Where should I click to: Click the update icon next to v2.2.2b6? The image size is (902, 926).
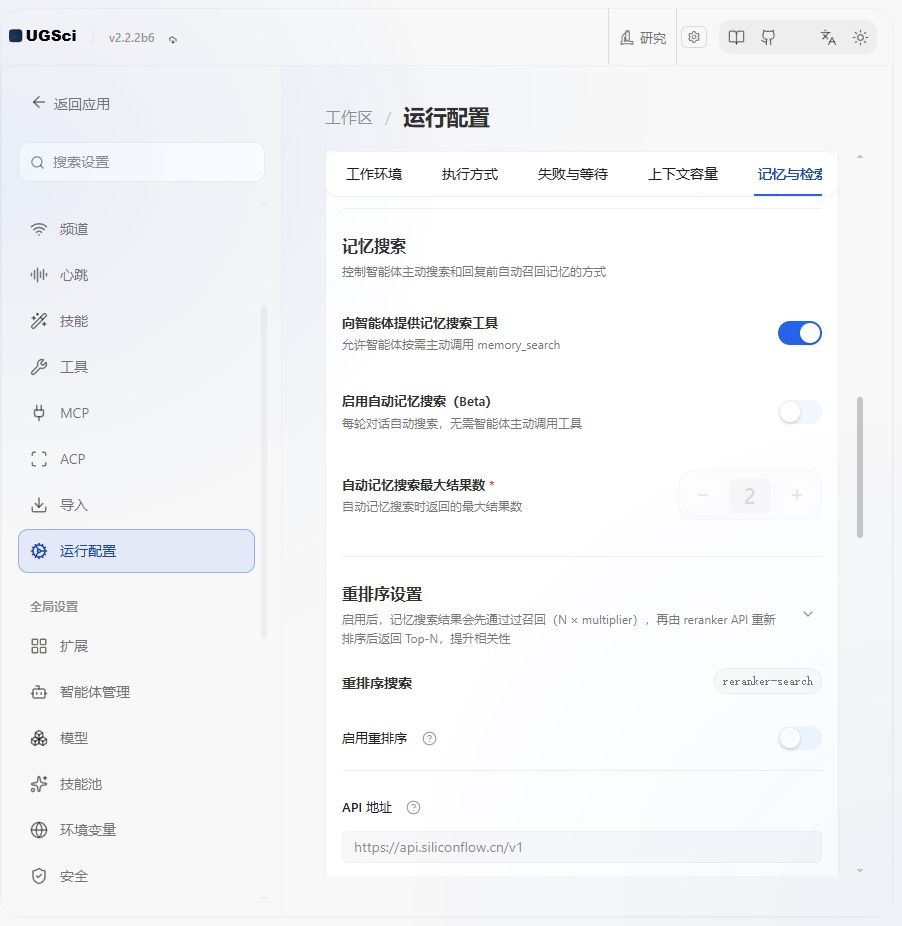click(x=172, y=40)
